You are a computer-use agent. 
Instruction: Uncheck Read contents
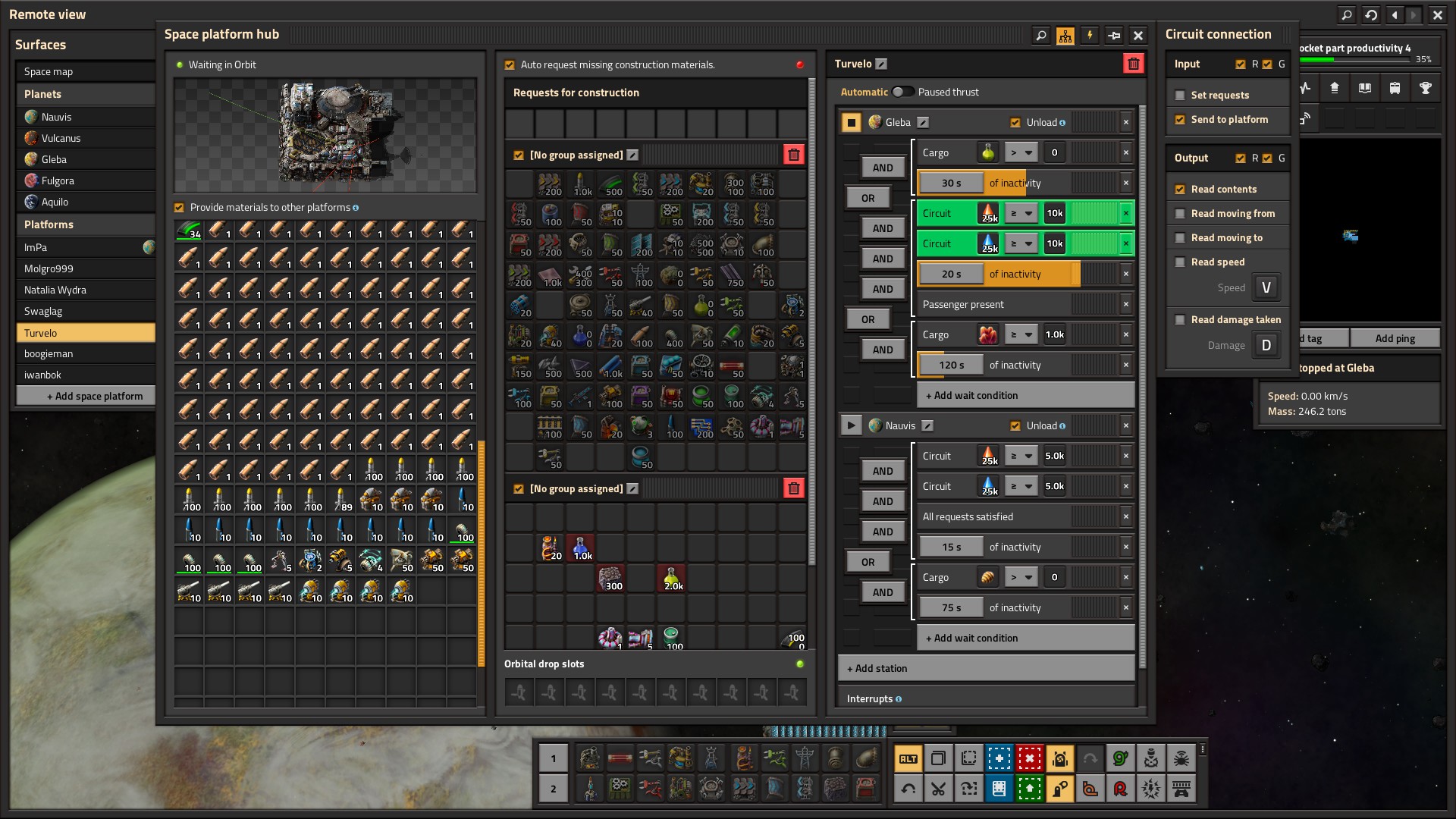[1180, 190]
